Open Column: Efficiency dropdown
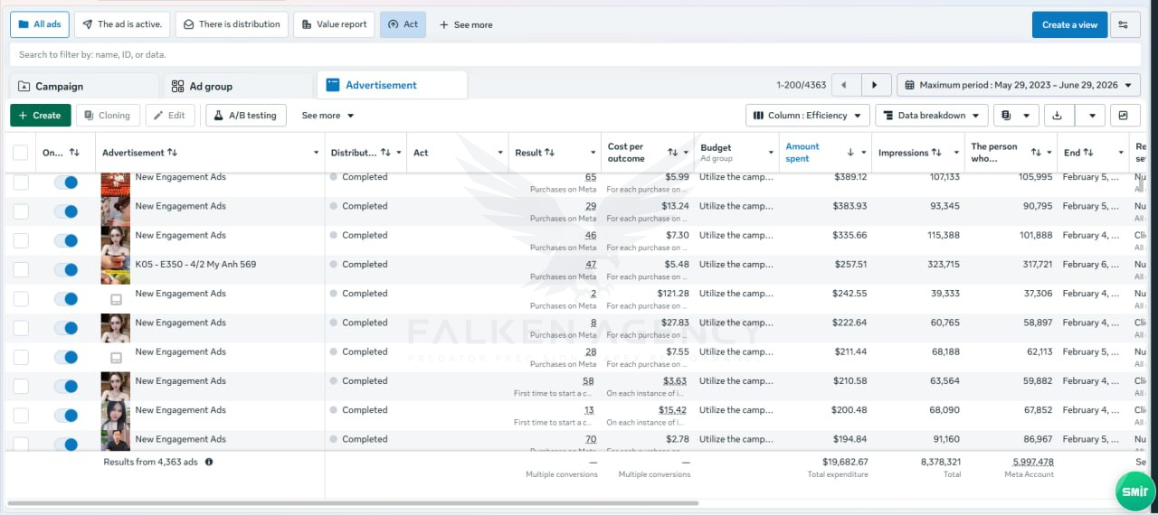Viewport: 1158px width, 515px height. (807, 115)
